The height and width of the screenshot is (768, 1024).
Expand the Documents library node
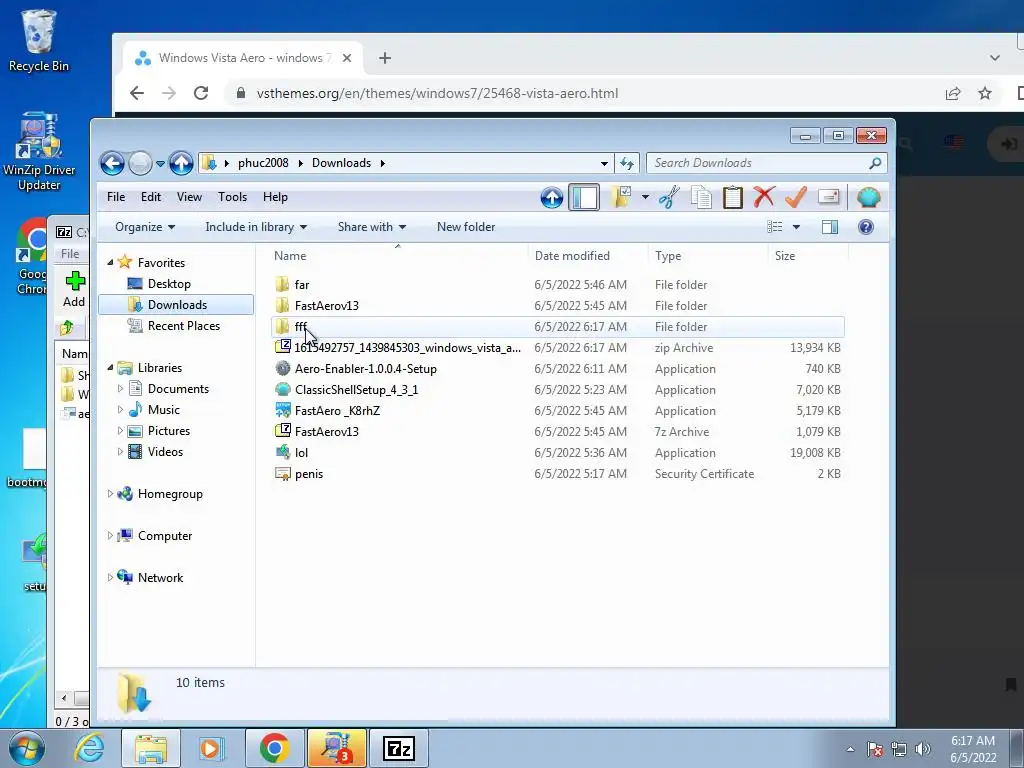tap(120, 389)
